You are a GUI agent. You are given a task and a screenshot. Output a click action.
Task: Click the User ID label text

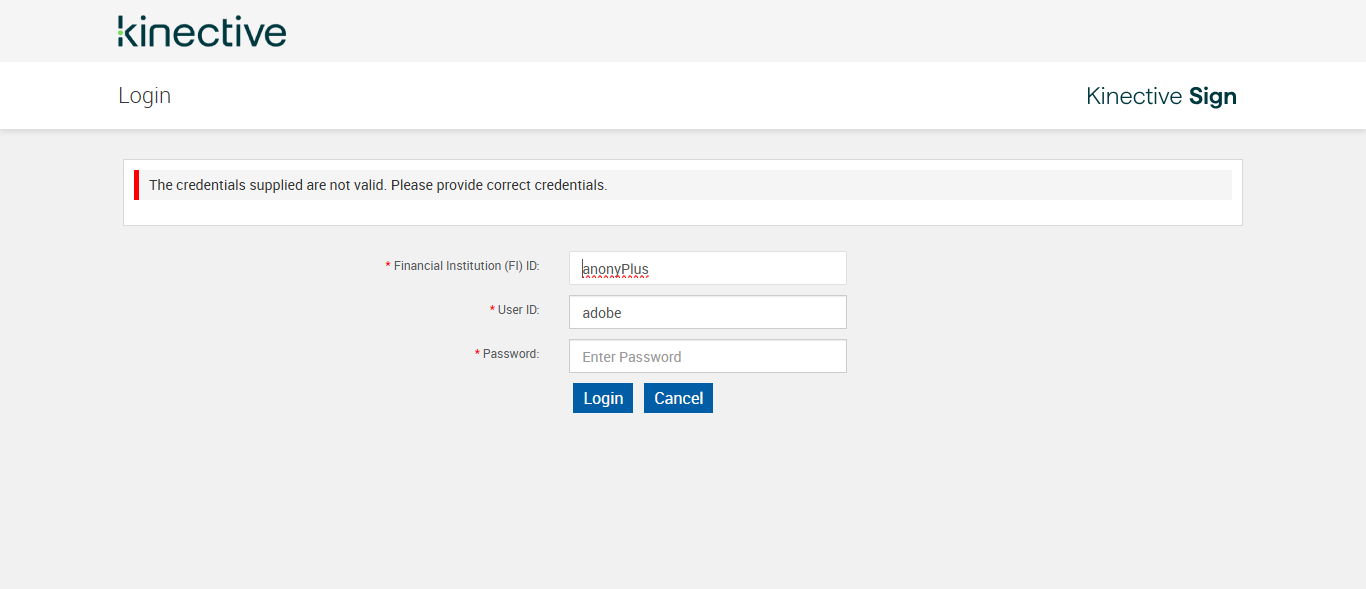click(x=518, y=310)
